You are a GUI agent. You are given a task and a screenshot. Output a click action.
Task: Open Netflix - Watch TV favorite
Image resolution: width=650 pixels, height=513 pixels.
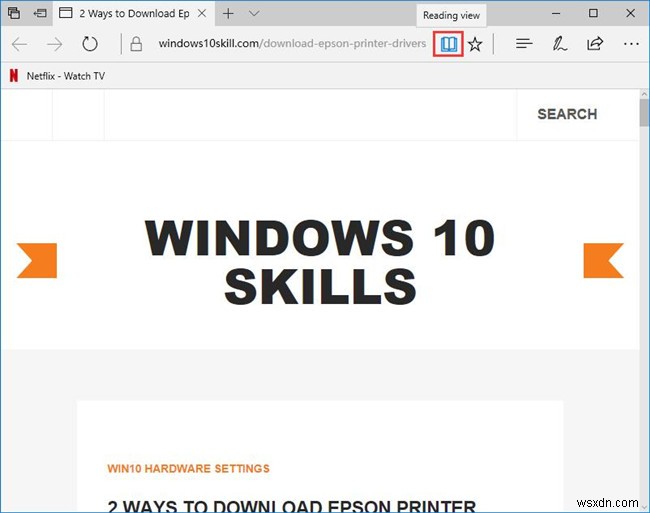click(57, 76)
